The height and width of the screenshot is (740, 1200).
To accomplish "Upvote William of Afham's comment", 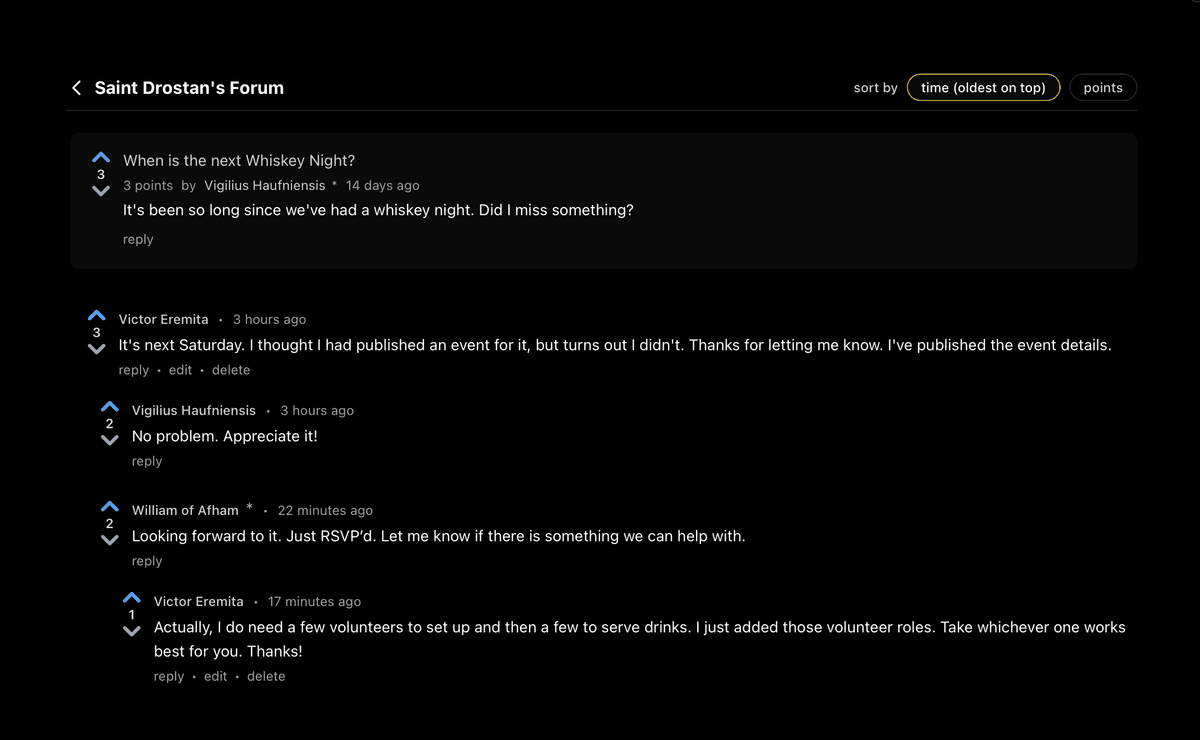I will (x=109, y=506).
